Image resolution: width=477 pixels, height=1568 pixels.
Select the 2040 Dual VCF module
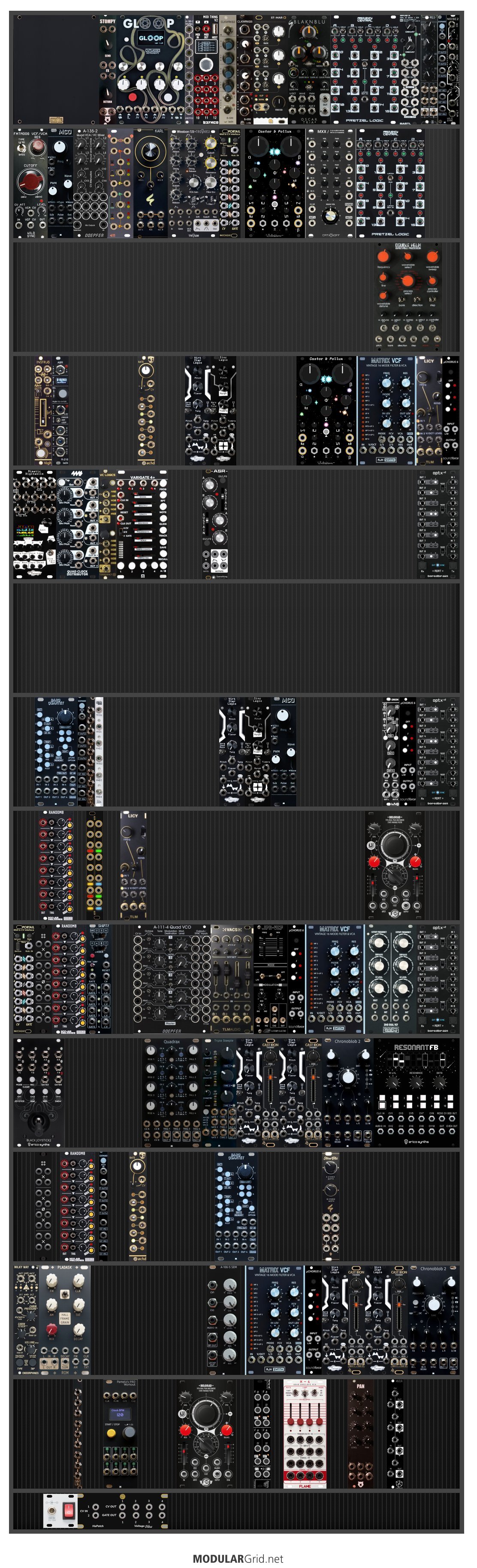[x=391, y=979]
